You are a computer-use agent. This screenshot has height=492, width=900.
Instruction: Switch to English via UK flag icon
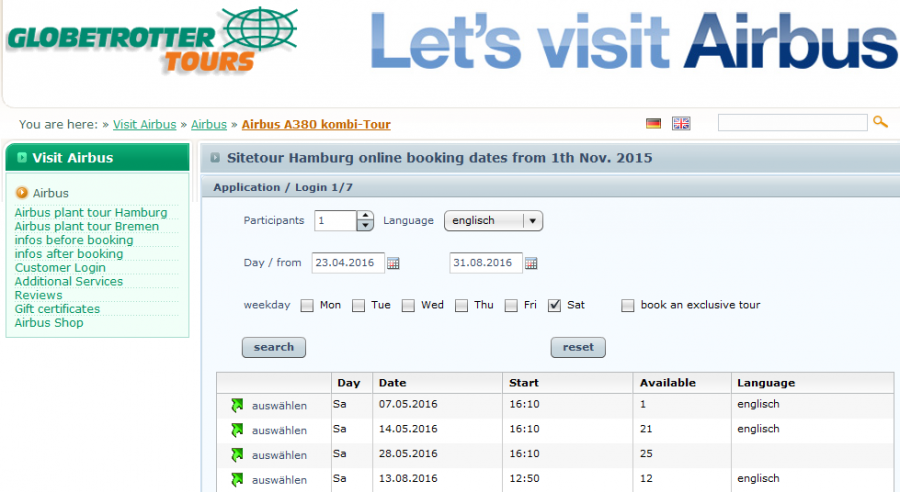point(681,123)
